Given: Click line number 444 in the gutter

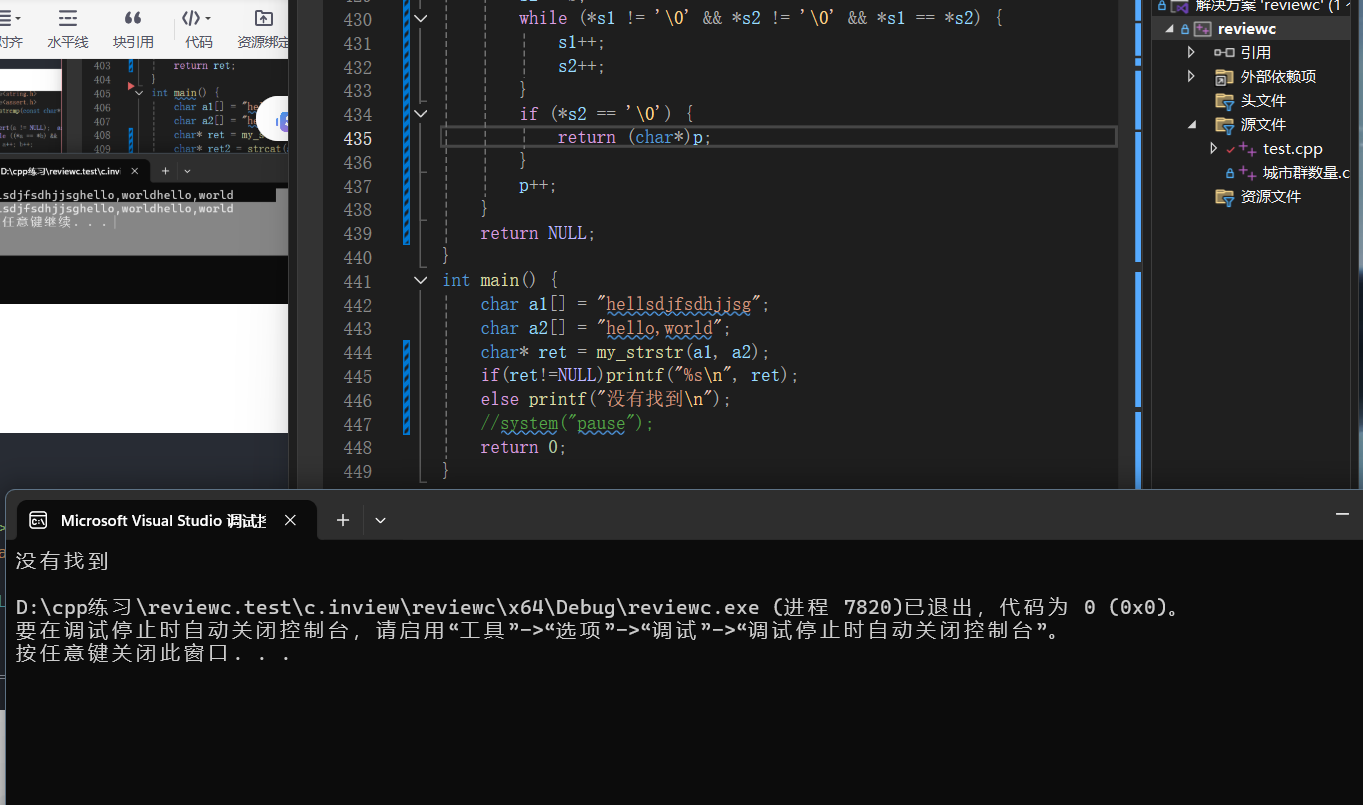Looking at the screenshot, I should [357, 352].
